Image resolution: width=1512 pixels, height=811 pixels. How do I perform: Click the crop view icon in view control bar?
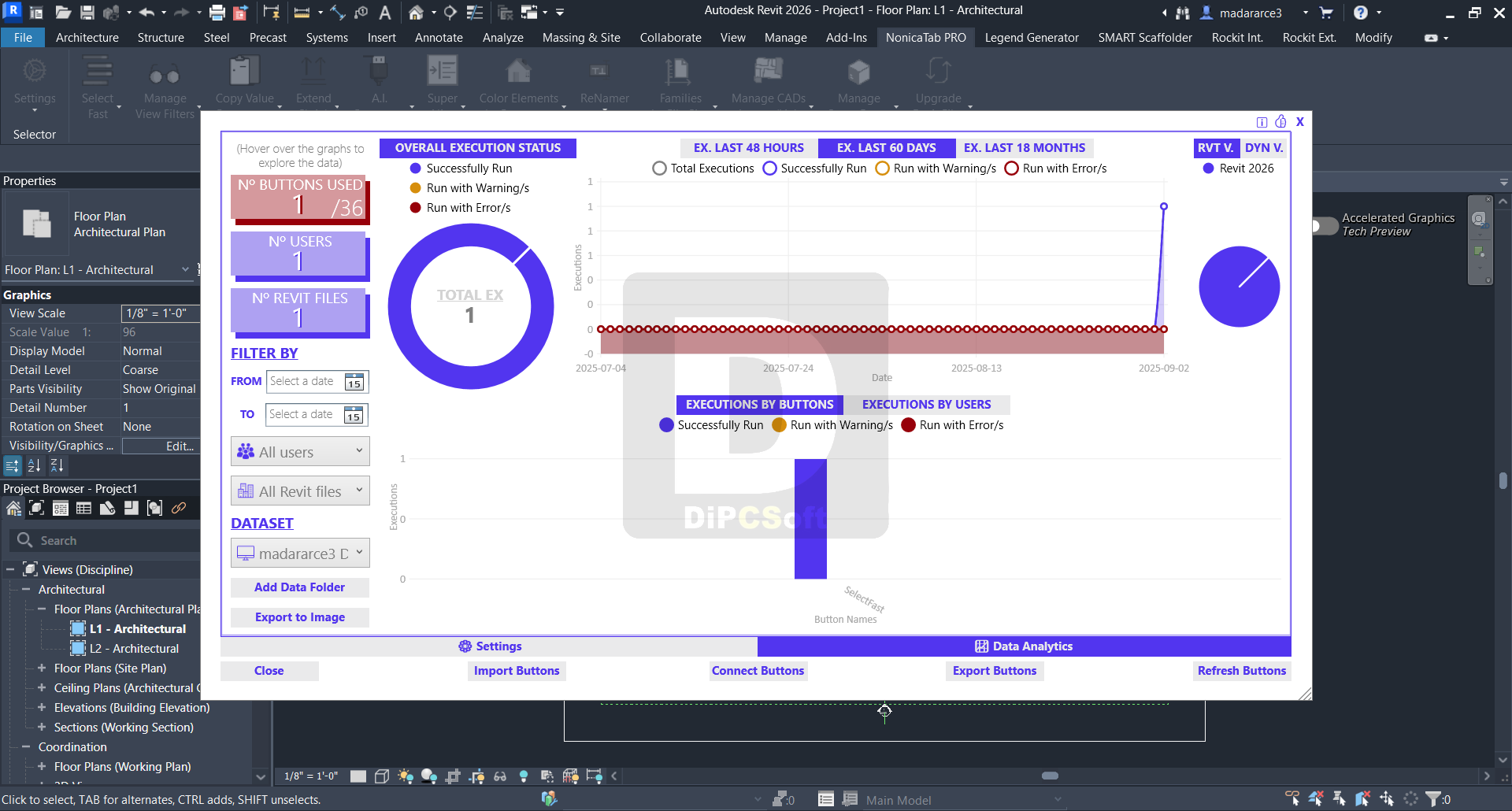(453, 776)
